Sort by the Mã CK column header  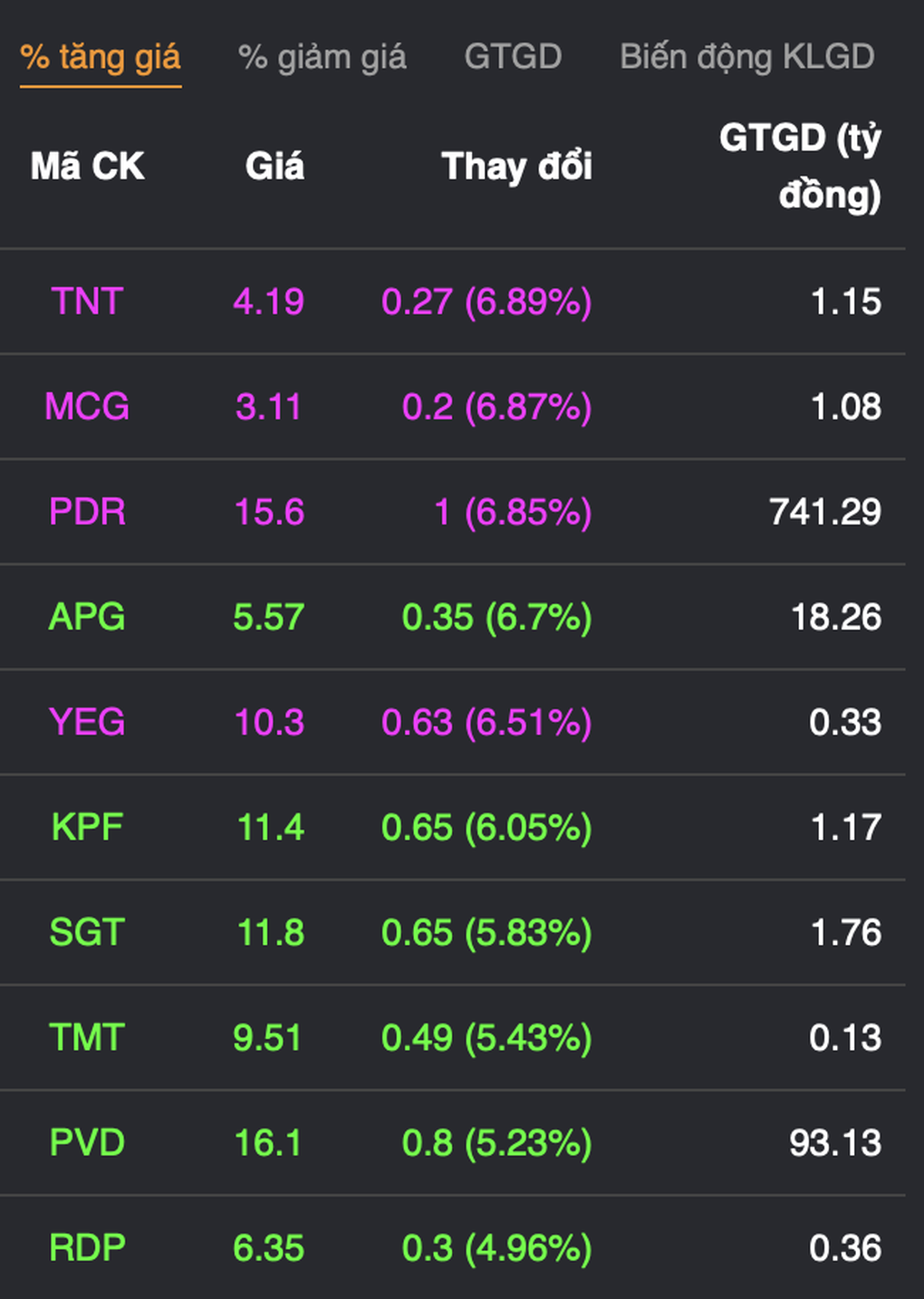[87, 167]
